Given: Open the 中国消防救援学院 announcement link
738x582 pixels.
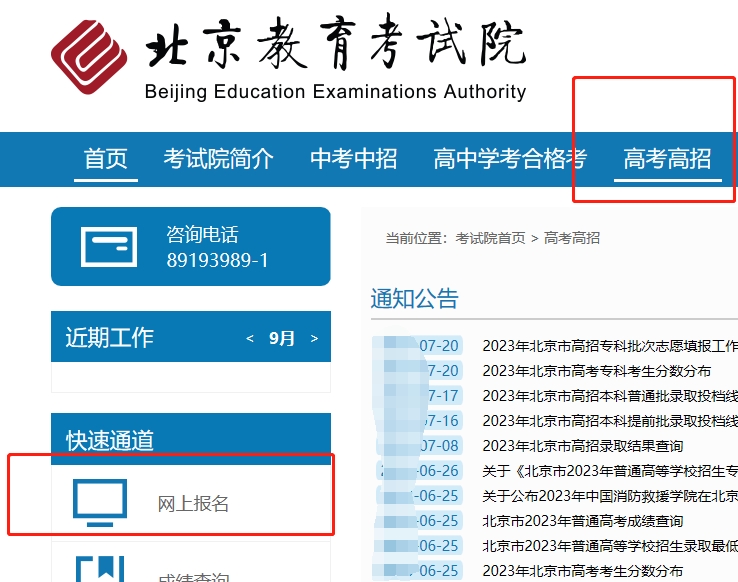Looking at the screenshot, I should pos(609,496).
